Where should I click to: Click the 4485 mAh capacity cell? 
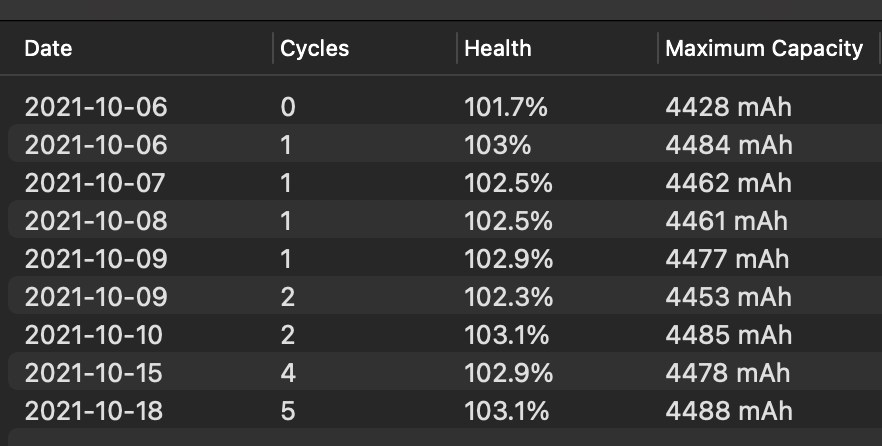(x=728, y=335)
